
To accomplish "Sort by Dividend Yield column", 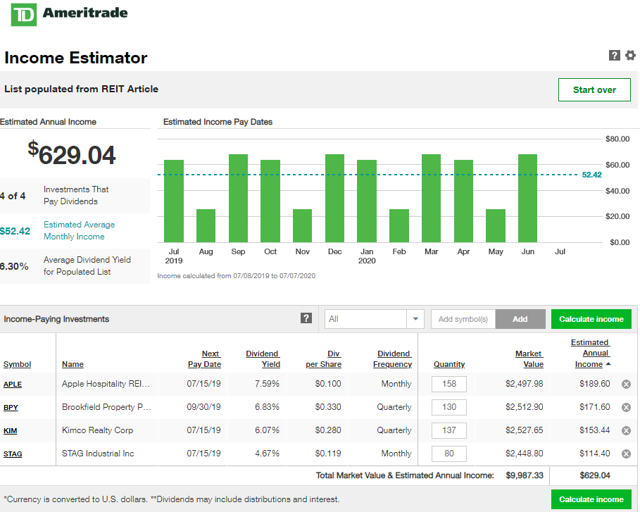I will click(x=263, y=359).
